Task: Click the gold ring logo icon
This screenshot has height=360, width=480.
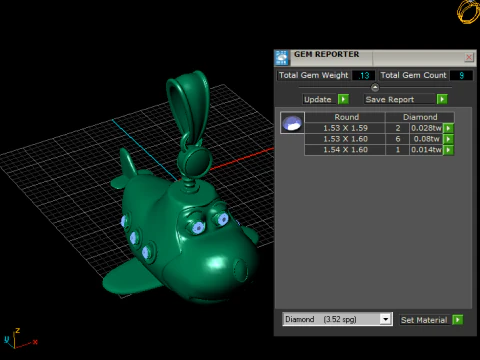Action: tap(469, 12)
